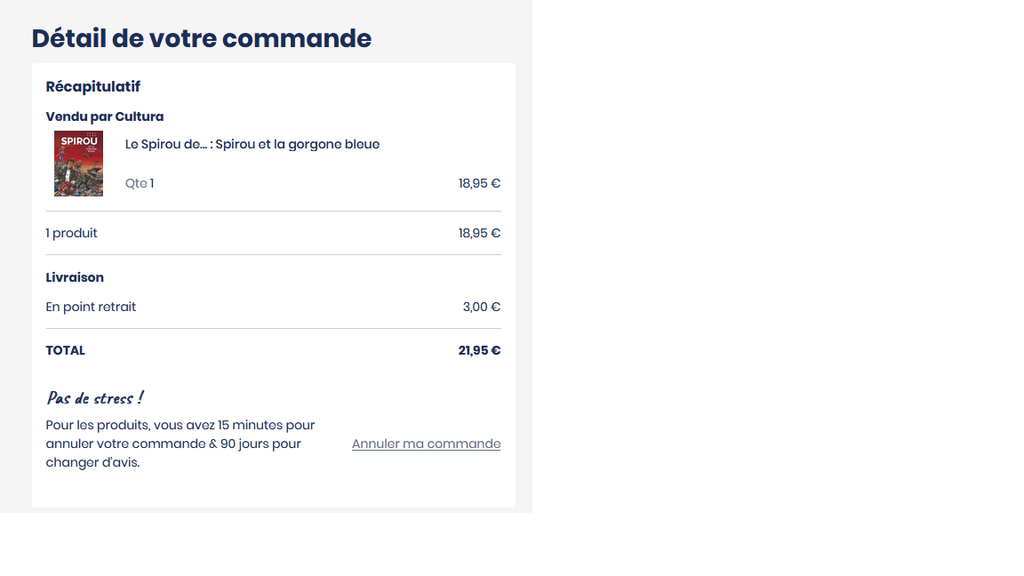Screen dimensions: 1024x576
Task: Click the Vendu par Cultura seller label
Action: click(105, 117)
